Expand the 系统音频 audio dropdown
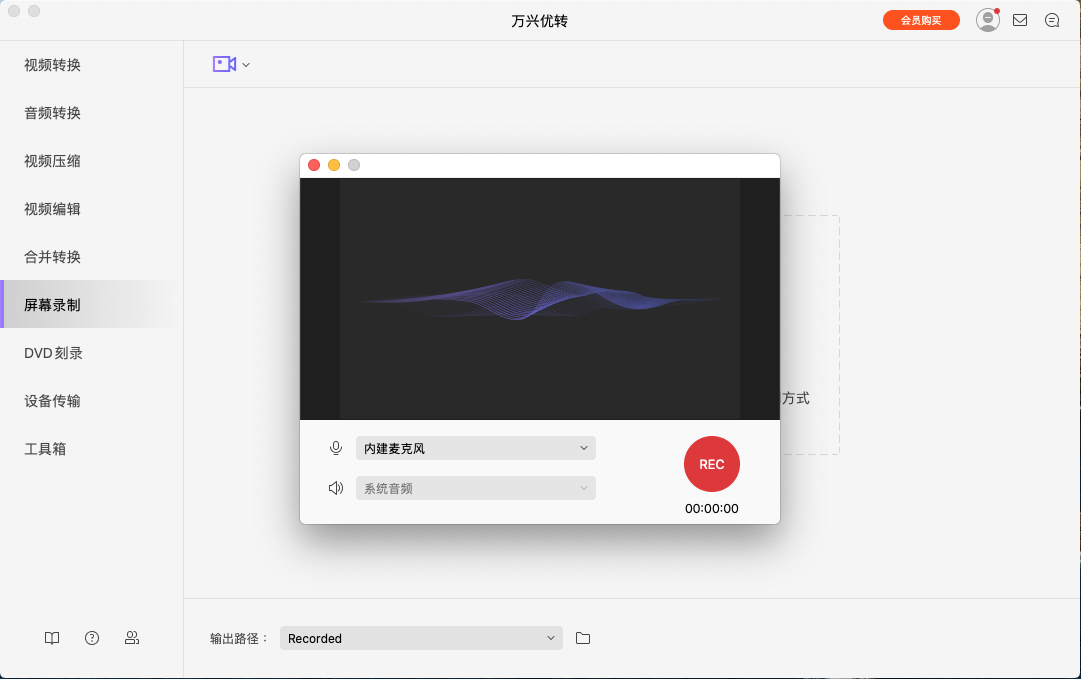1081x679 pixels. click(x=476, y=488)
